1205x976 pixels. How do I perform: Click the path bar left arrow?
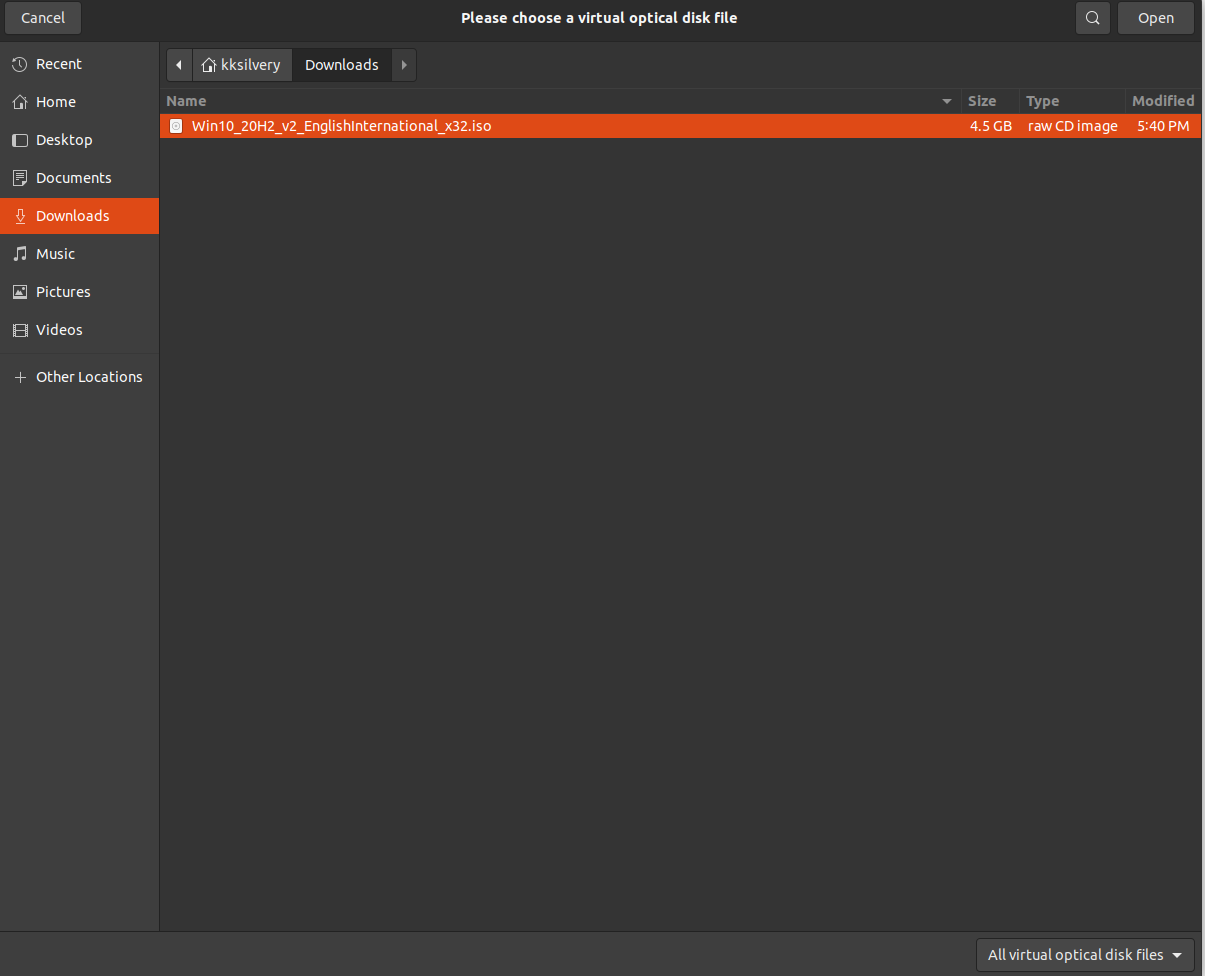click(x=179, y=65)
